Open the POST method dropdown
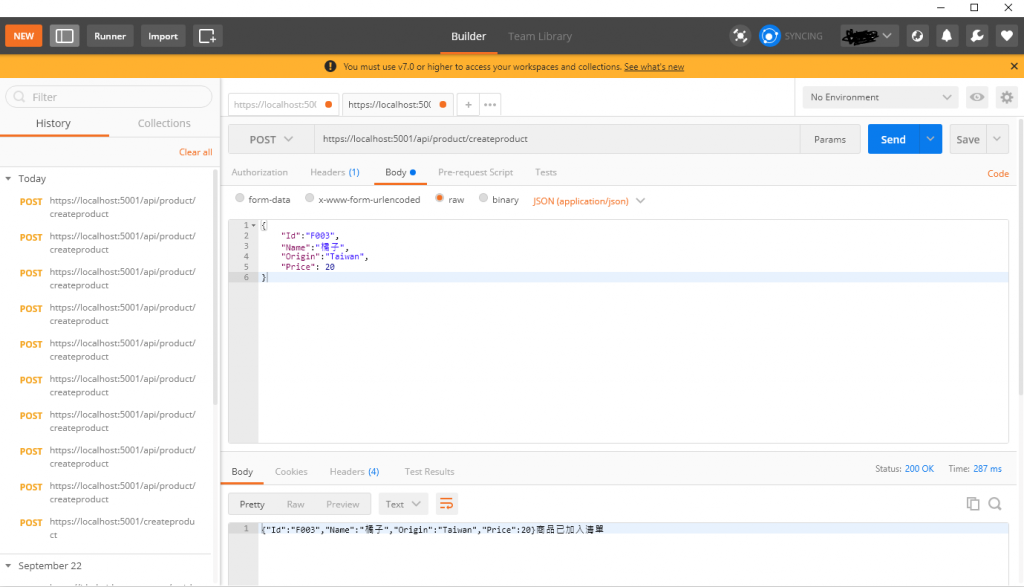The image size is (1024, 587). pyautogui.click(x=271, y=139)
